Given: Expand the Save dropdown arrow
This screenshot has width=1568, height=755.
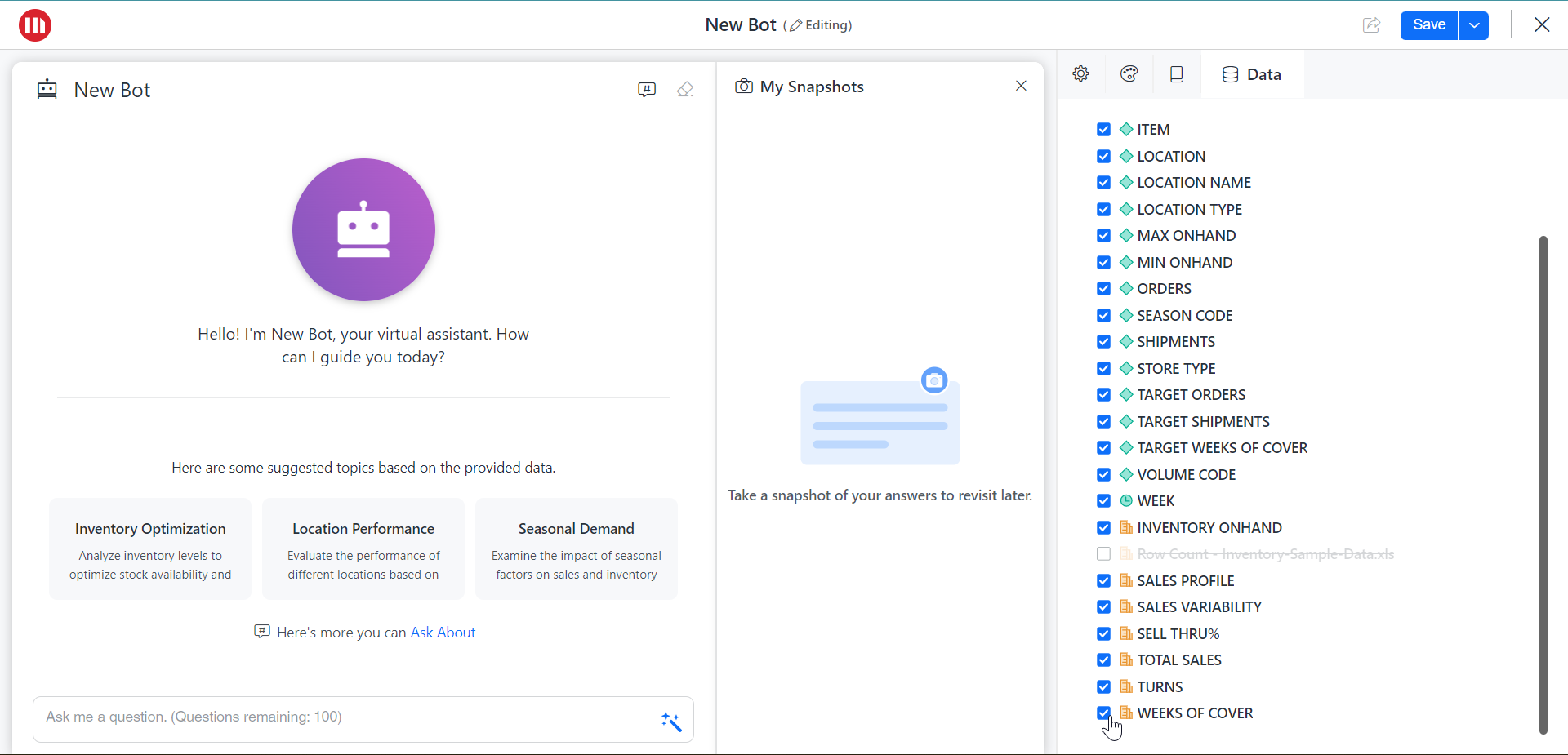Looking at the screenshot, I should tap(1473, 25).
